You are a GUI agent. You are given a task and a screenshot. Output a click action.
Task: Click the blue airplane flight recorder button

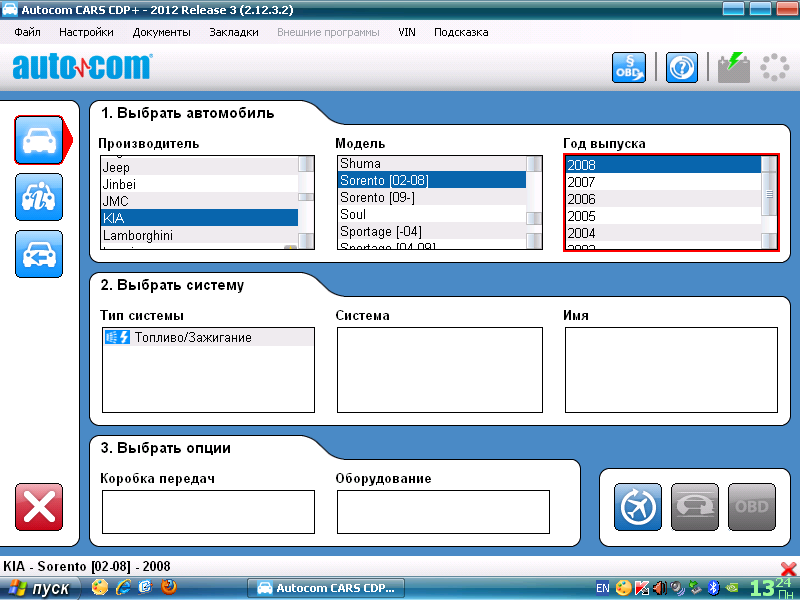(637, 507)
